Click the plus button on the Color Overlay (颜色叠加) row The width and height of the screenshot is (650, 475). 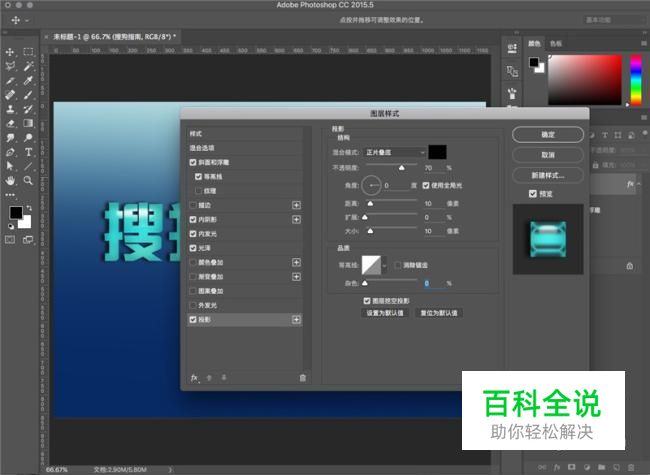click(296, 262)
